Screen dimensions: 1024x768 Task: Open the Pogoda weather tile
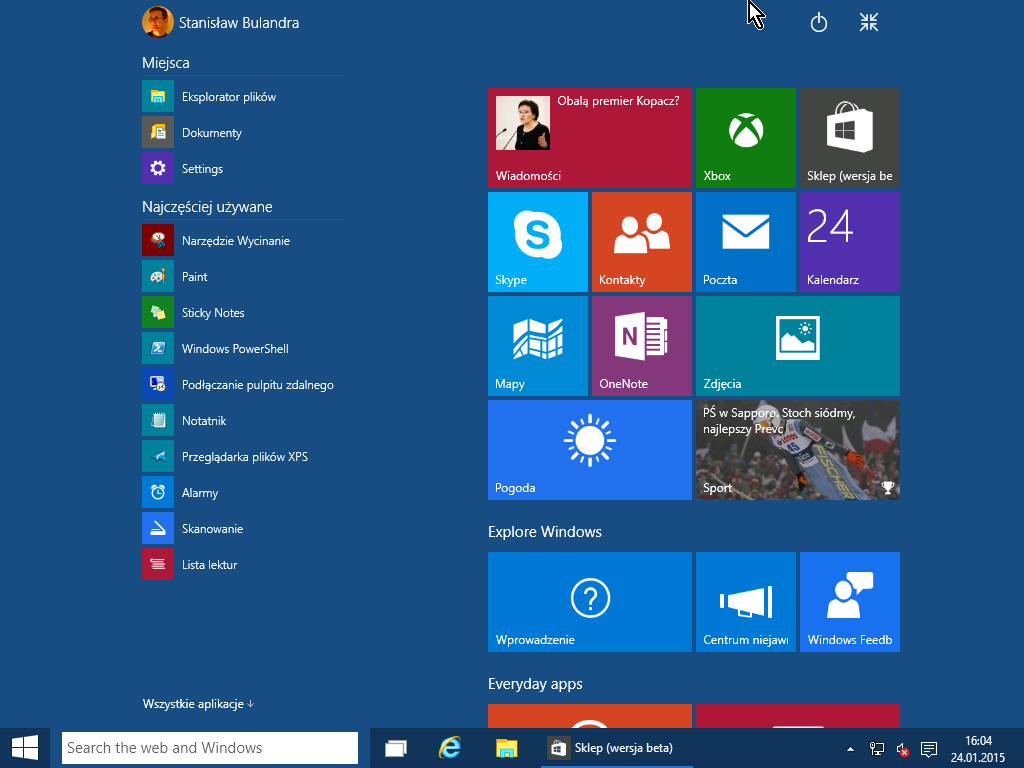(589, 449)
